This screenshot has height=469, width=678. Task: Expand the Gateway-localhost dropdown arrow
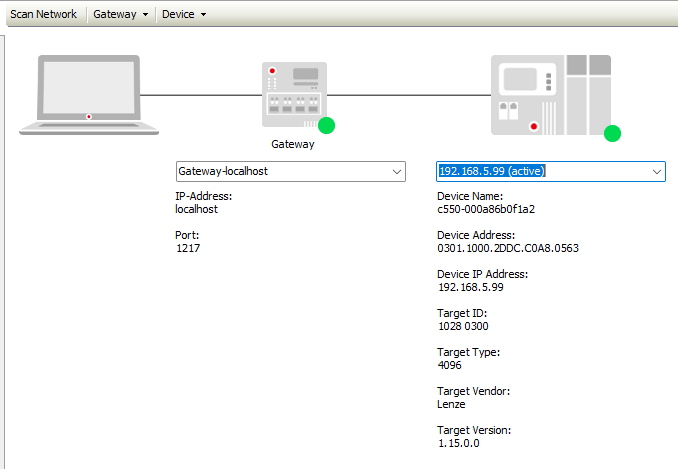(x=397, y=171)
